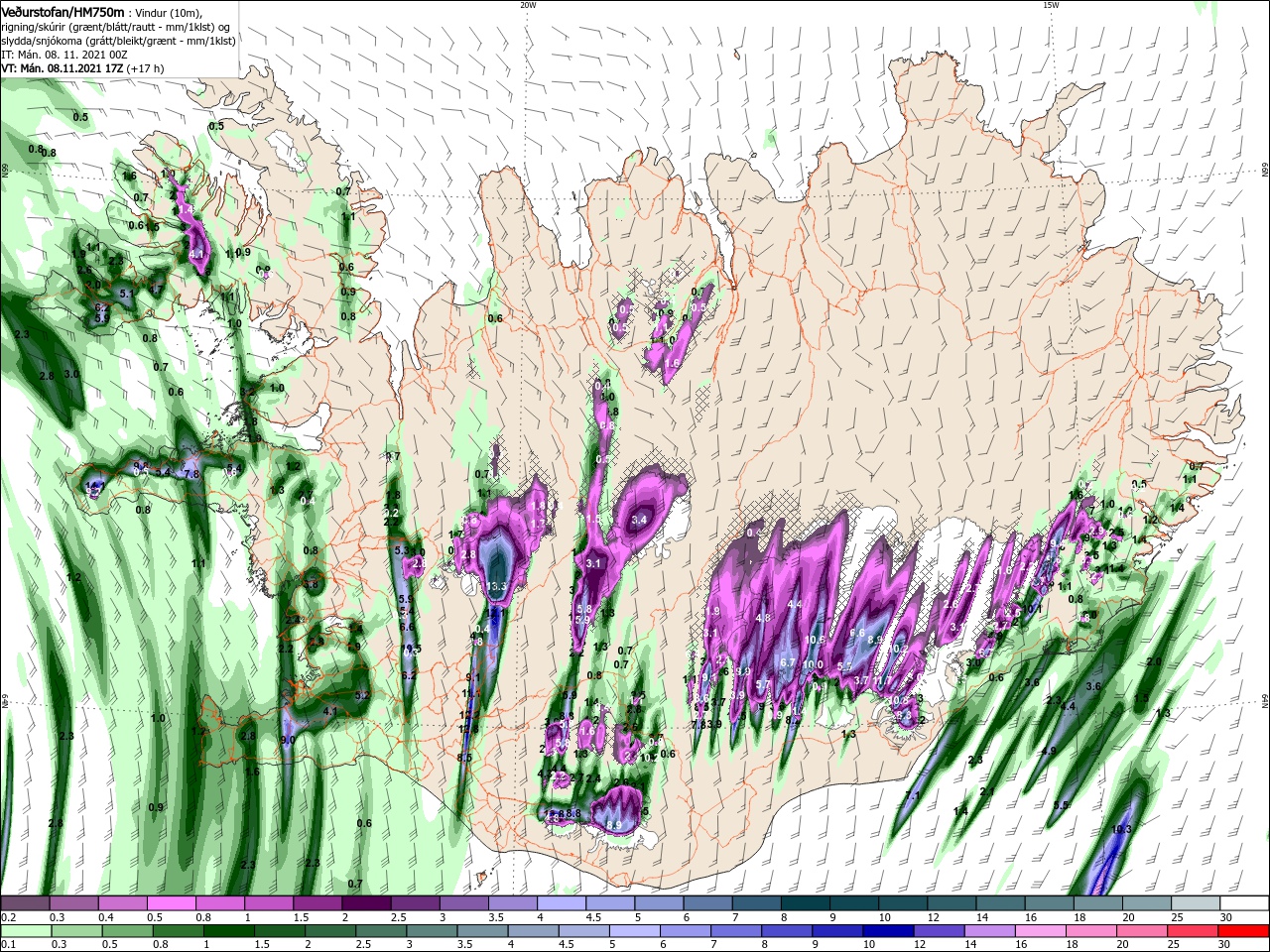The image size is (1270, 952).
Task: Click the light pink swatch at 16 in the lower legend
Action: click(x=1041, y=931)
